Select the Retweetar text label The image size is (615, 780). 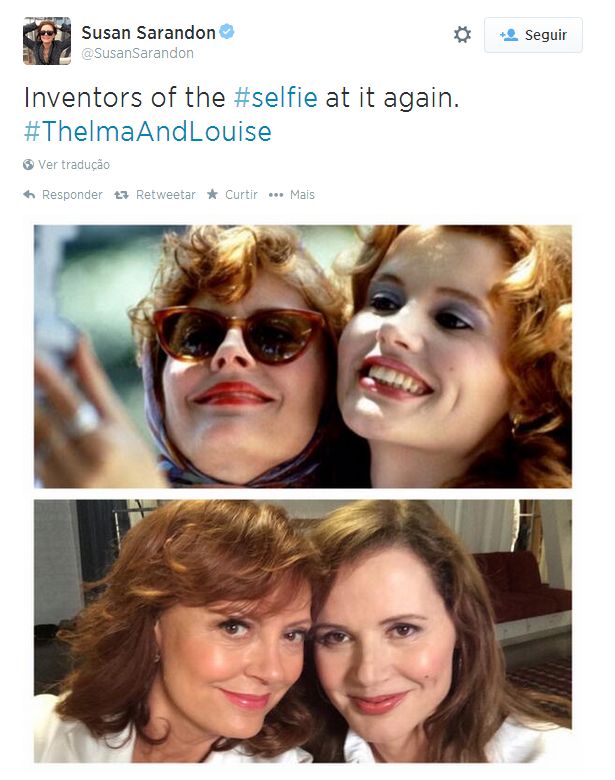[166, 195]
